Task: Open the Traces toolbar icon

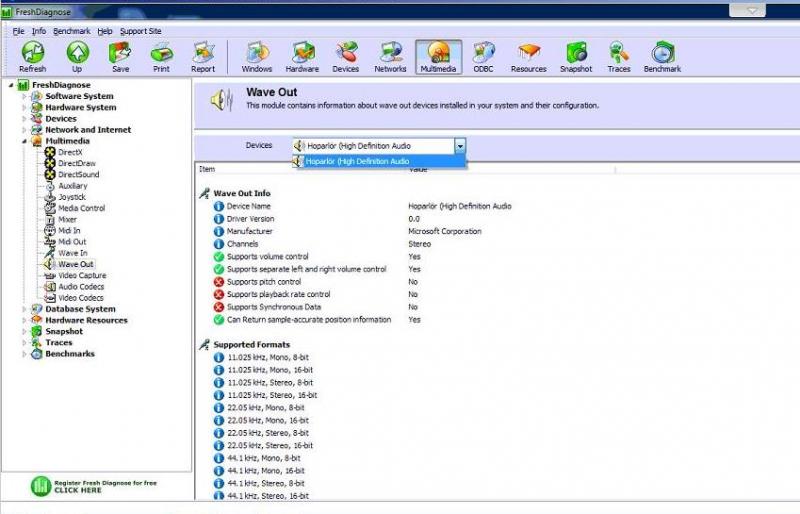Action: (619, 56)
